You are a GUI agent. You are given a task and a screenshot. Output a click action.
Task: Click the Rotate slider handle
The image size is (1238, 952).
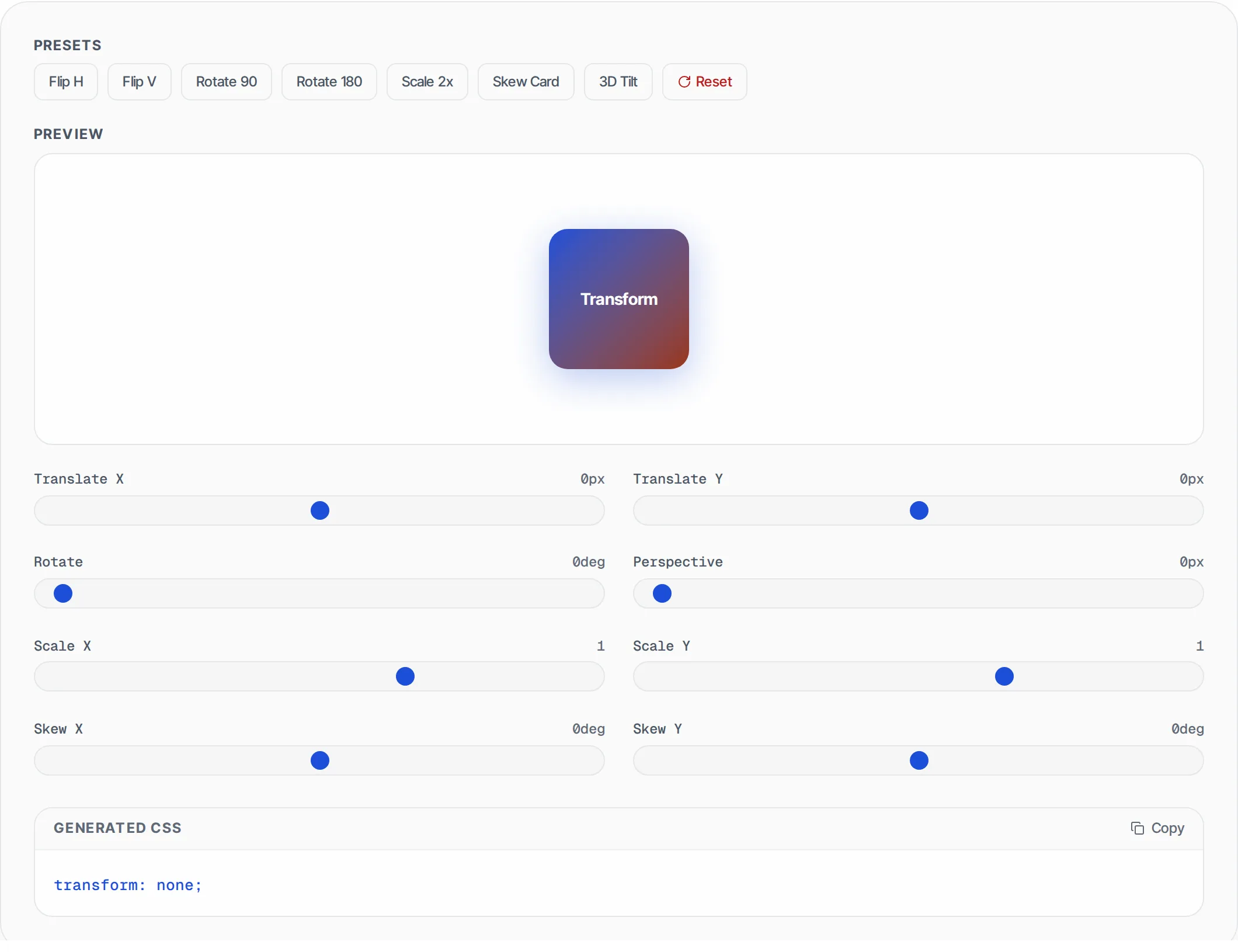63,593
